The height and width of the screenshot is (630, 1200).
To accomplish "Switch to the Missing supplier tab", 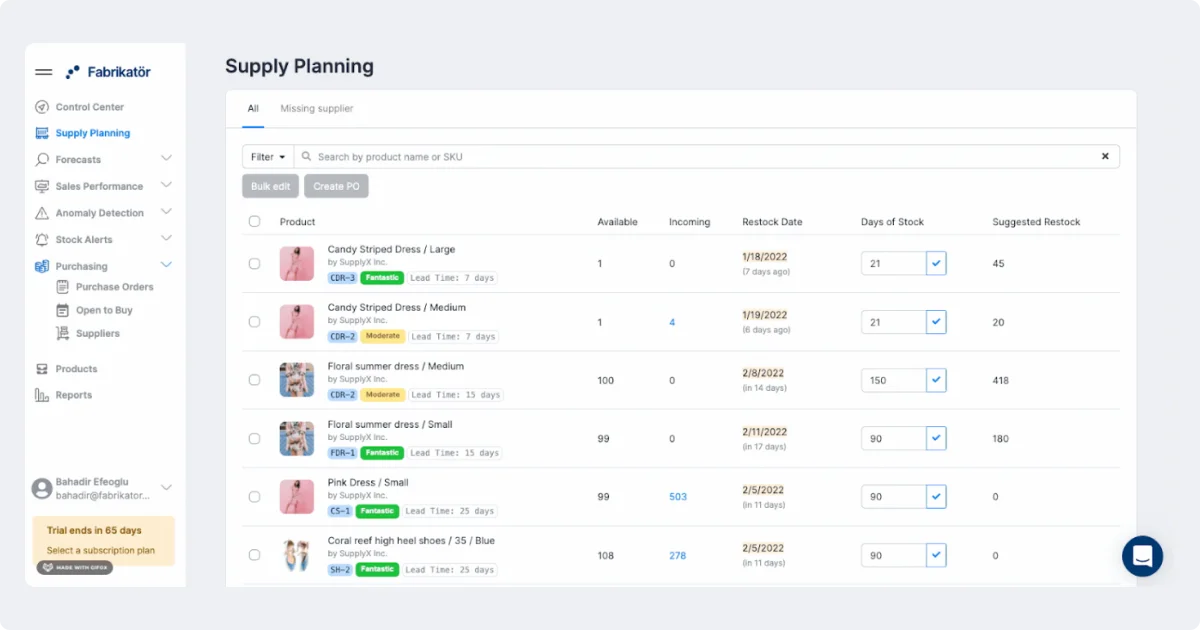I will pos(316,108).
